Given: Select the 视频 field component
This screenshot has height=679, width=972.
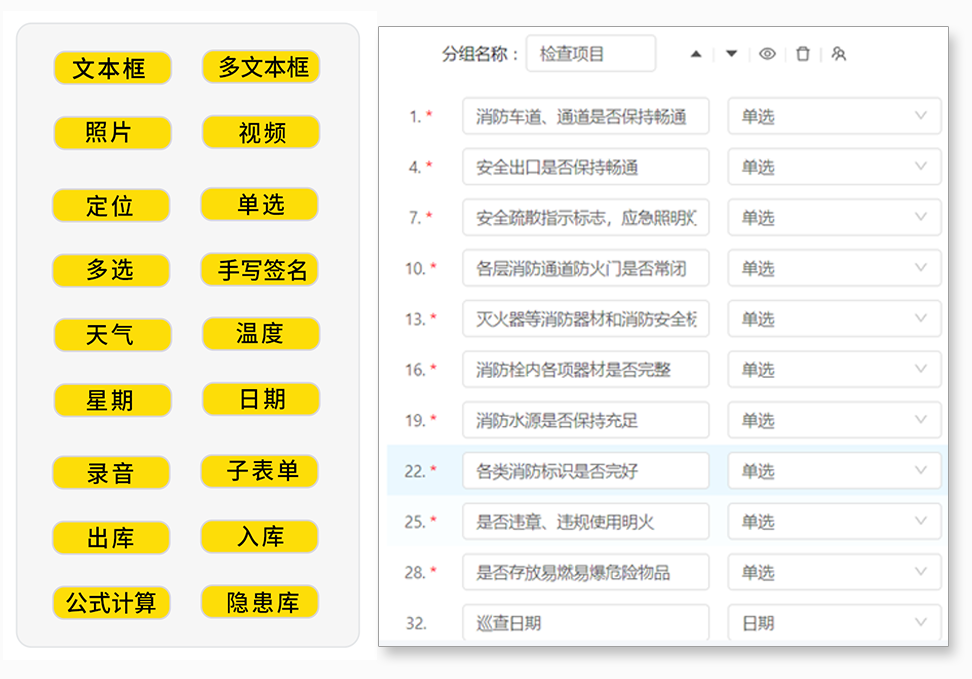Looking at the screenshot, I should 260,132.
